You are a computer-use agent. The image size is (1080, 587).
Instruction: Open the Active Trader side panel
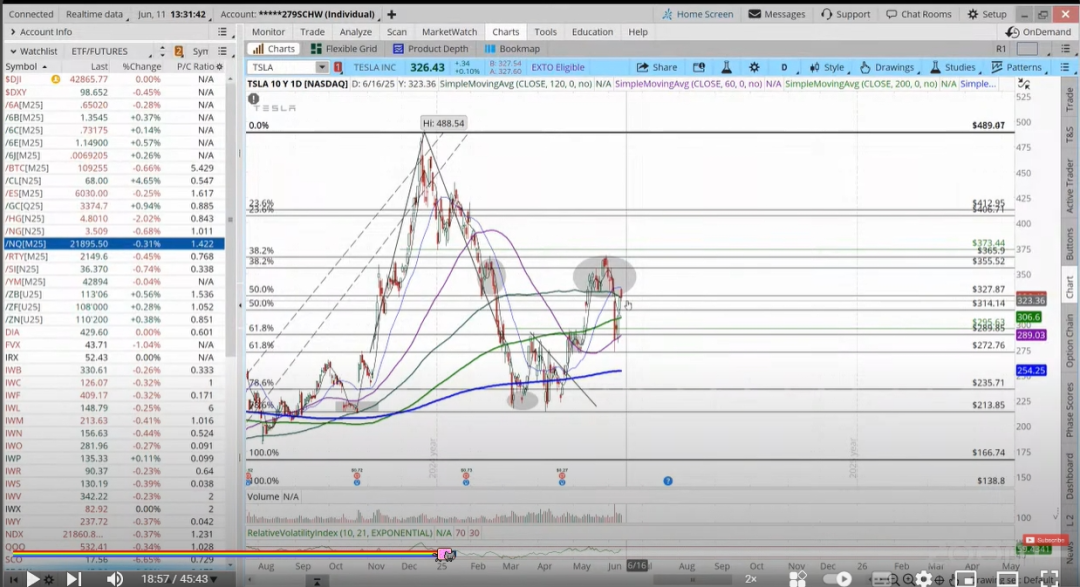point(1070,186)
